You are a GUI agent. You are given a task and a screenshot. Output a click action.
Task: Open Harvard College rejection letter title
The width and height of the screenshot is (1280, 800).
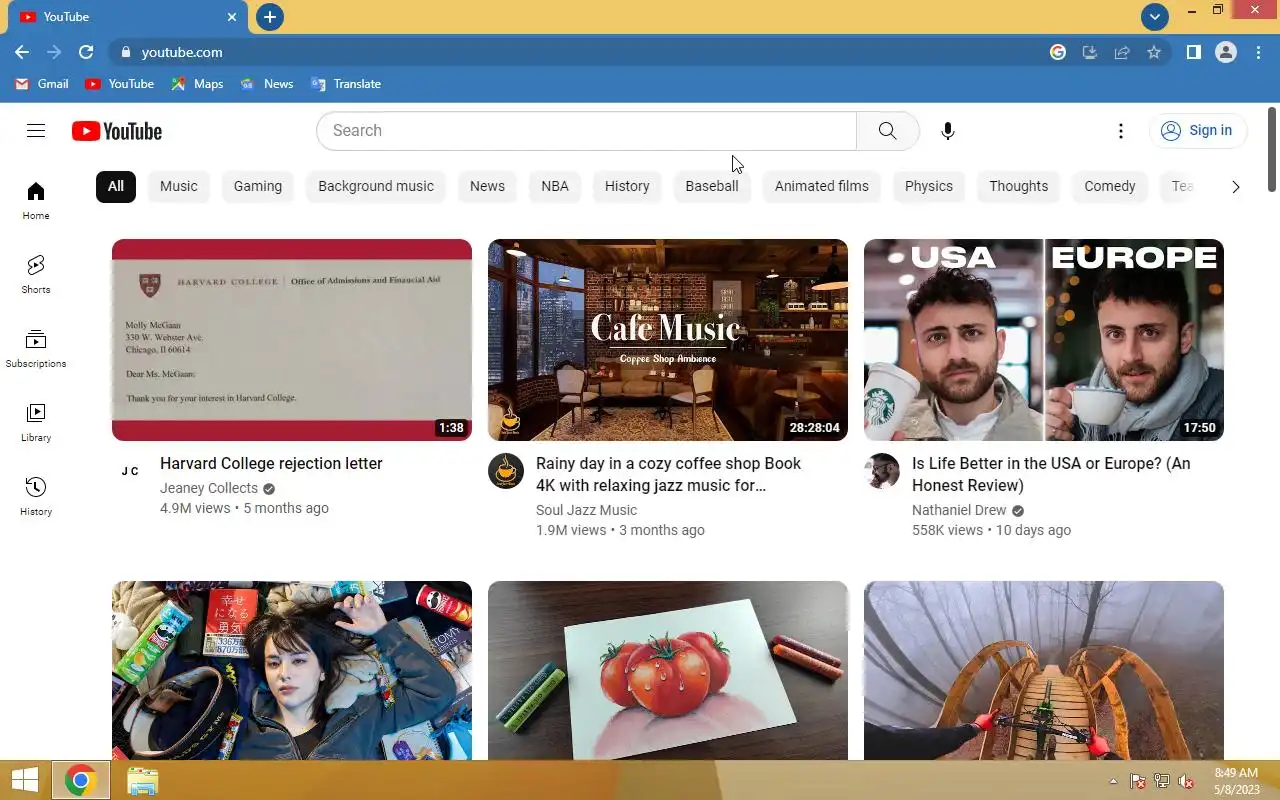pyautogui.click(x=271, y=464)
